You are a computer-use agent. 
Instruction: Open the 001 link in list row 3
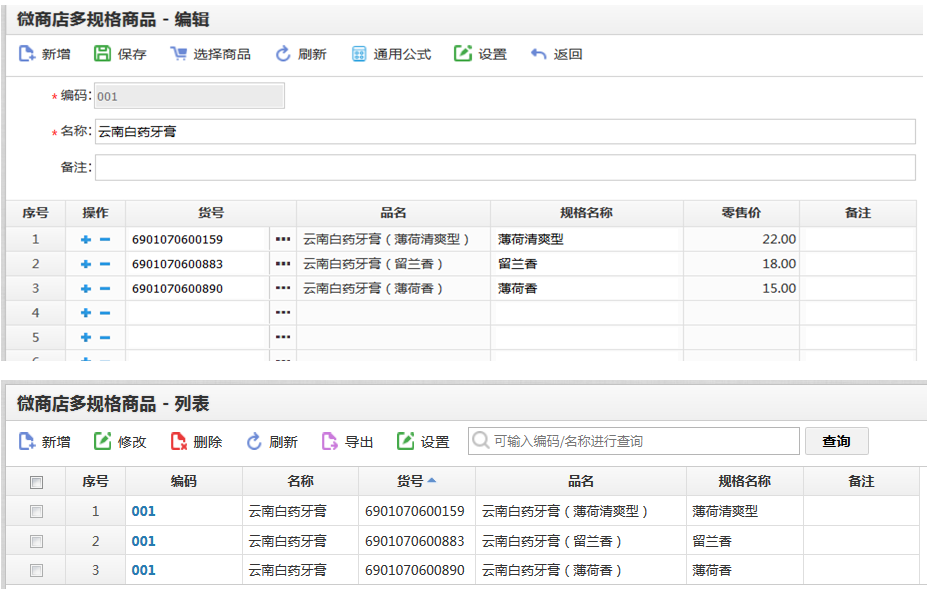143,571
